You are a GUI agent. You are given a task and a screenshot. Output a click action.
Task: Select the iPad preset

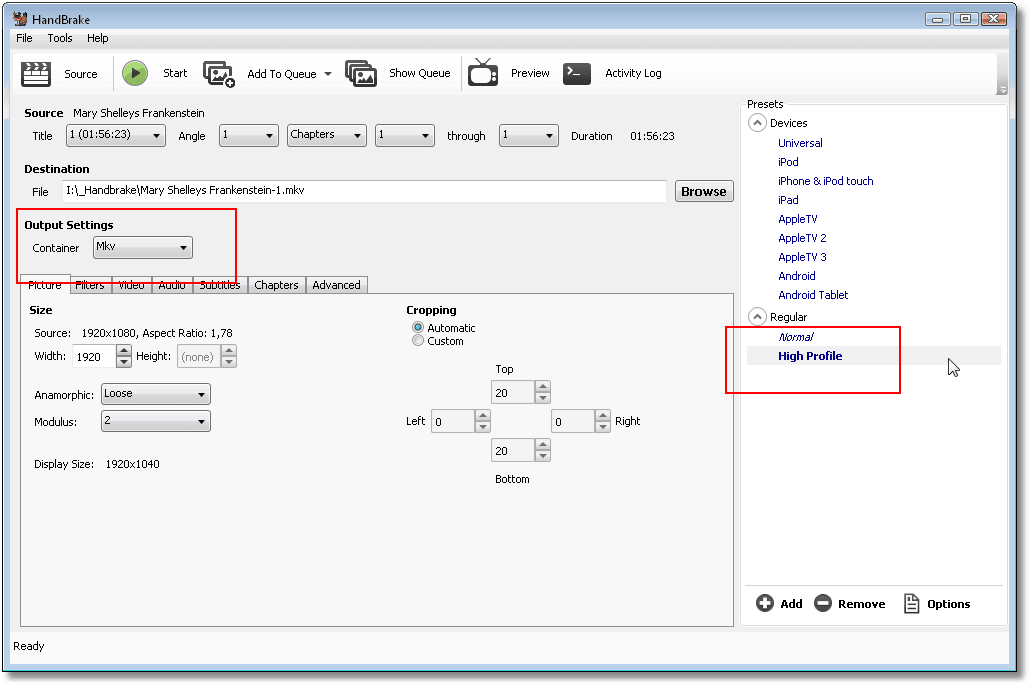788,200
